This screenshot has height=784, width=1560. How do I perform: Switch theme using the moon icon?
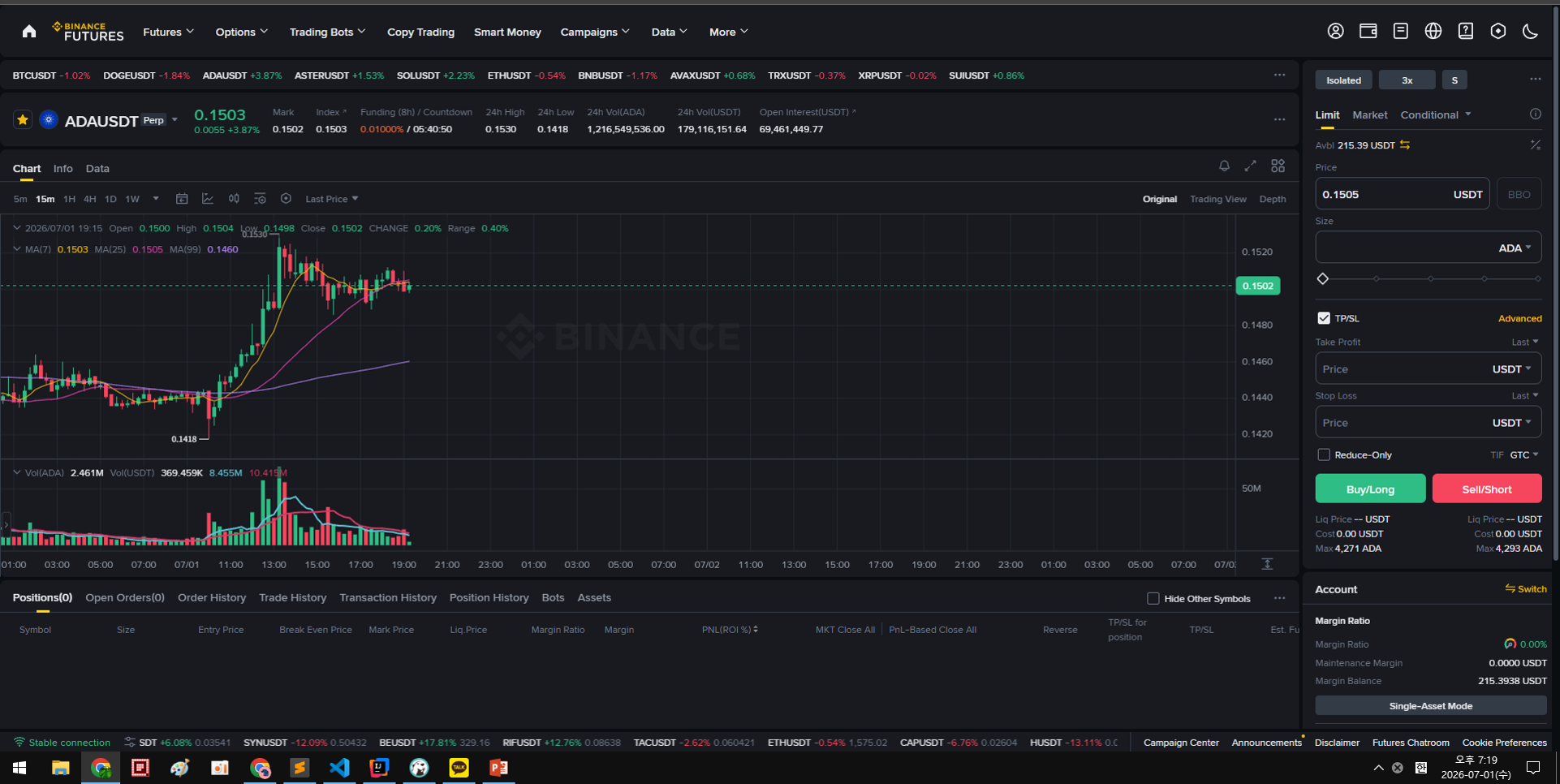[x=1530, y=31]
